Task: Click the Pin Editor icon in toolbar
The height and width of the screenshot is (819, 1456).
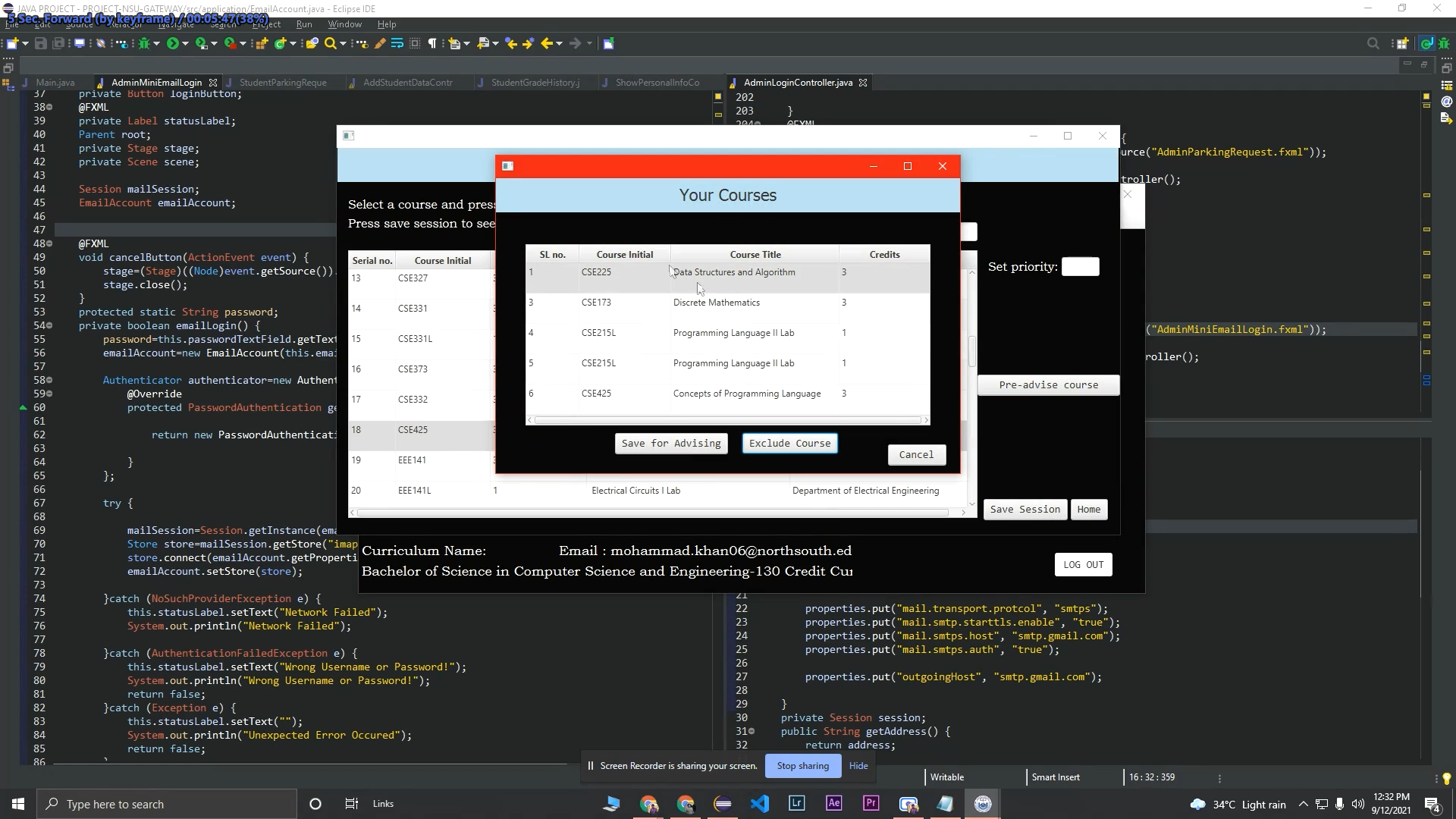Action: (608, 43)
